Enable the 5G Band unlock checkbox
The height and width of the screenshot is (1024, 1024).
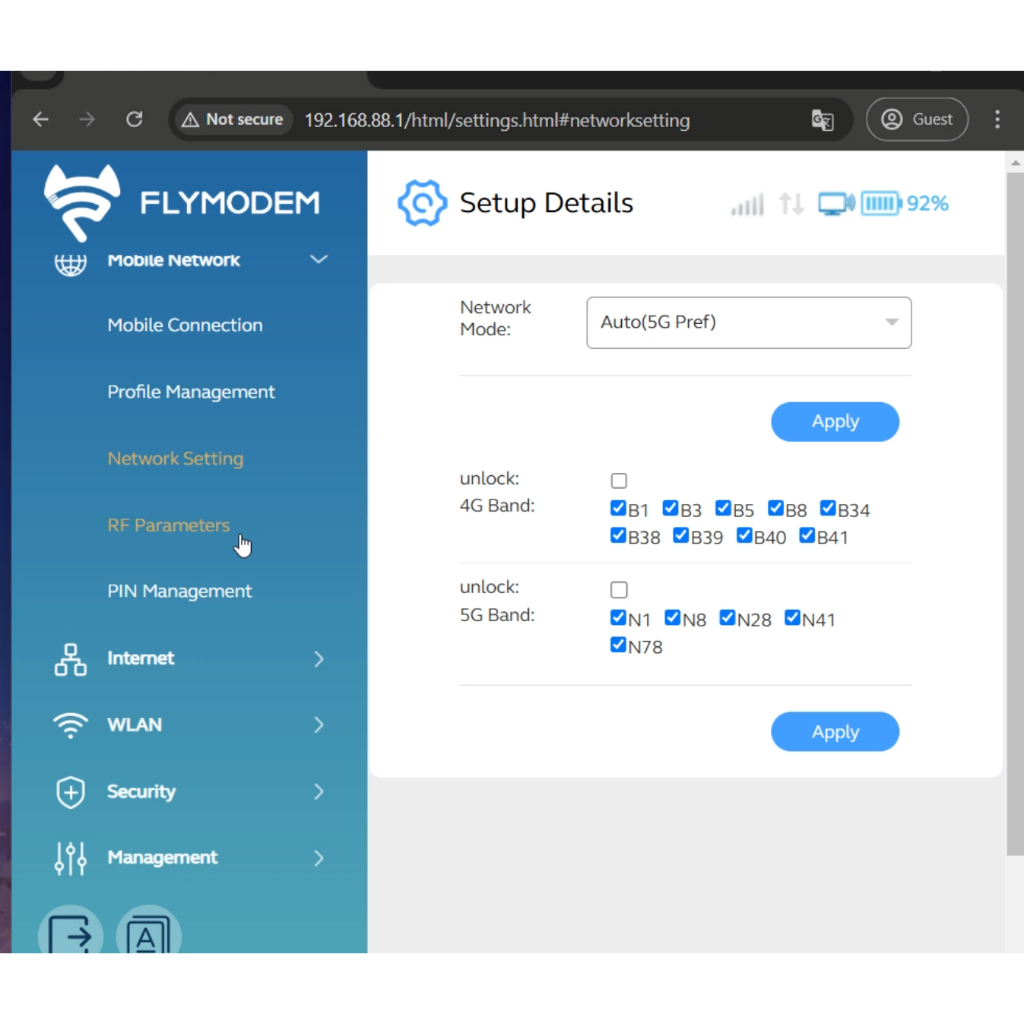(619, 590)
